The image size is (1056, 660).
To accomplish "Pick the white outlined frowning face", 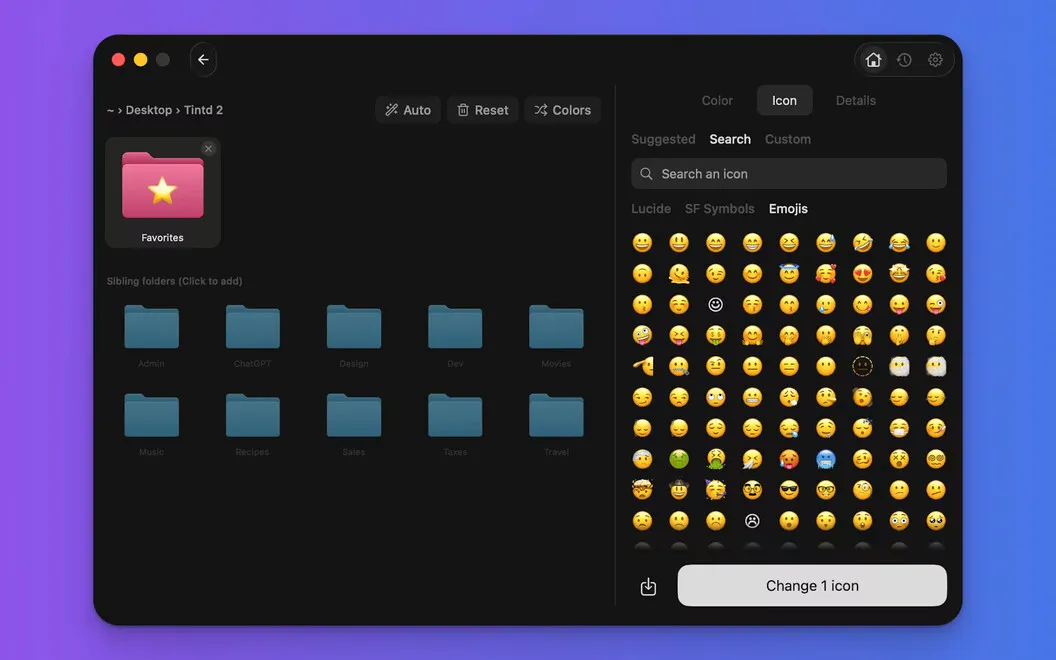I will (x=752, y=521).
